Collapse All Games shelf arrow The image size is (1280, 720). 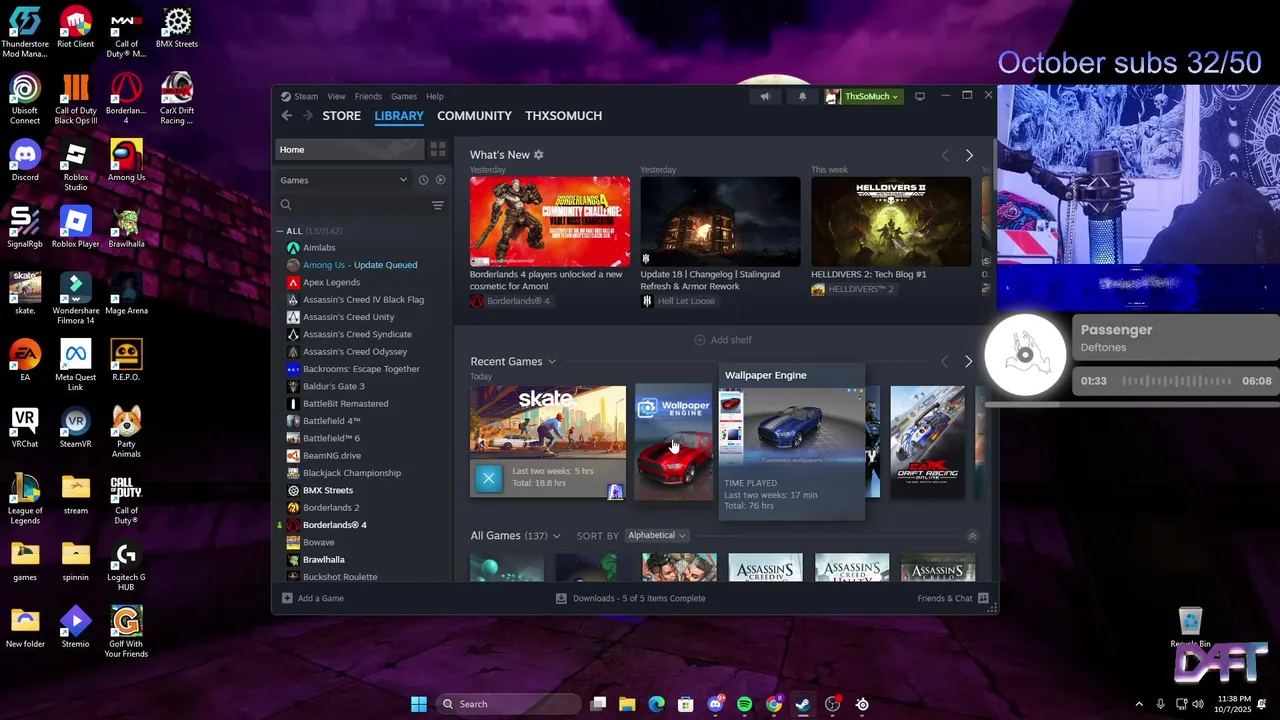(972, 536)
